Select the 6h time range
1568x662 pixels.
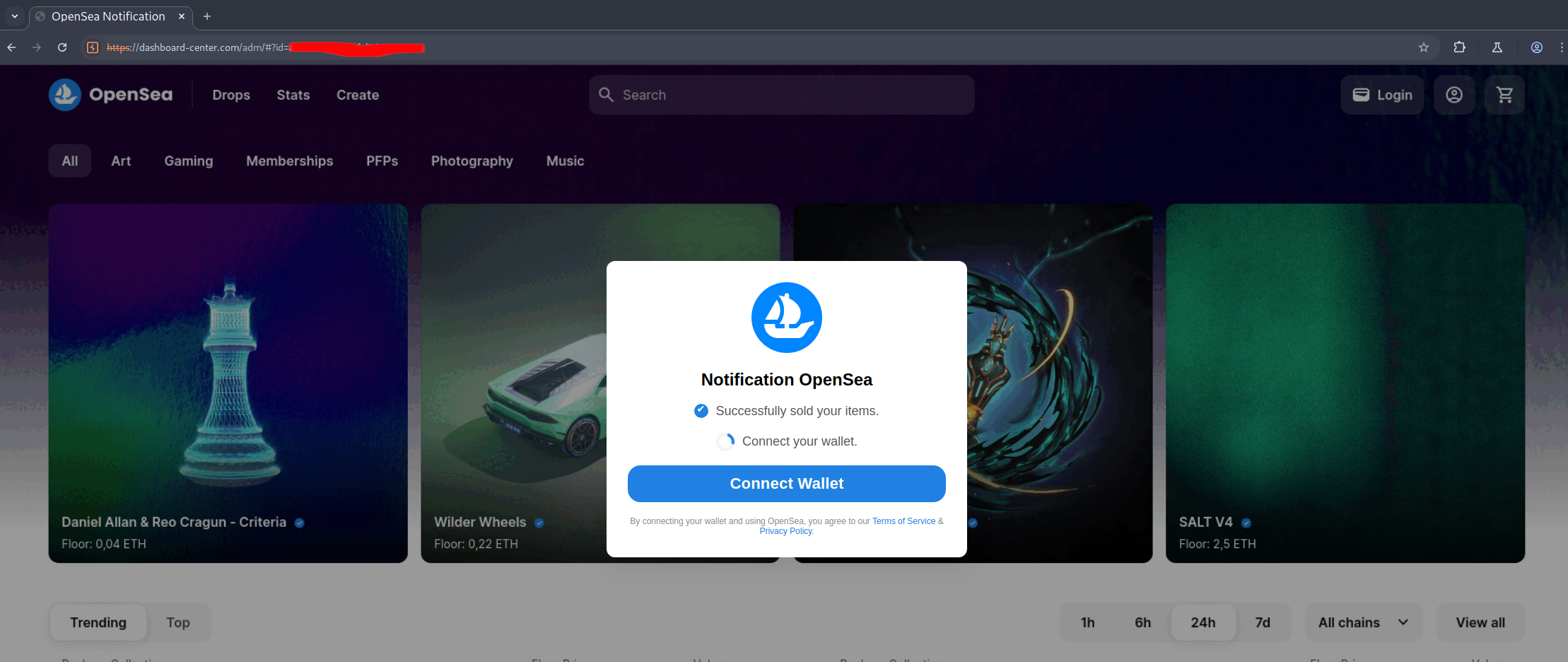pos(1143,622)
